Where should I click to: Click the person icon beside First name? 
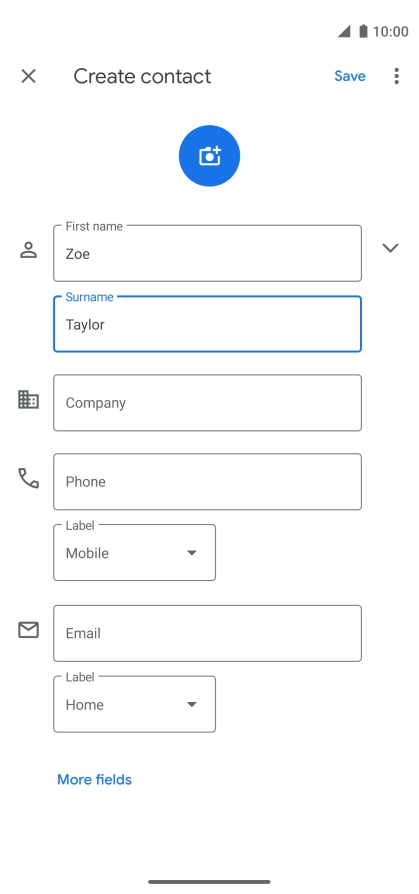click(29, 250)
